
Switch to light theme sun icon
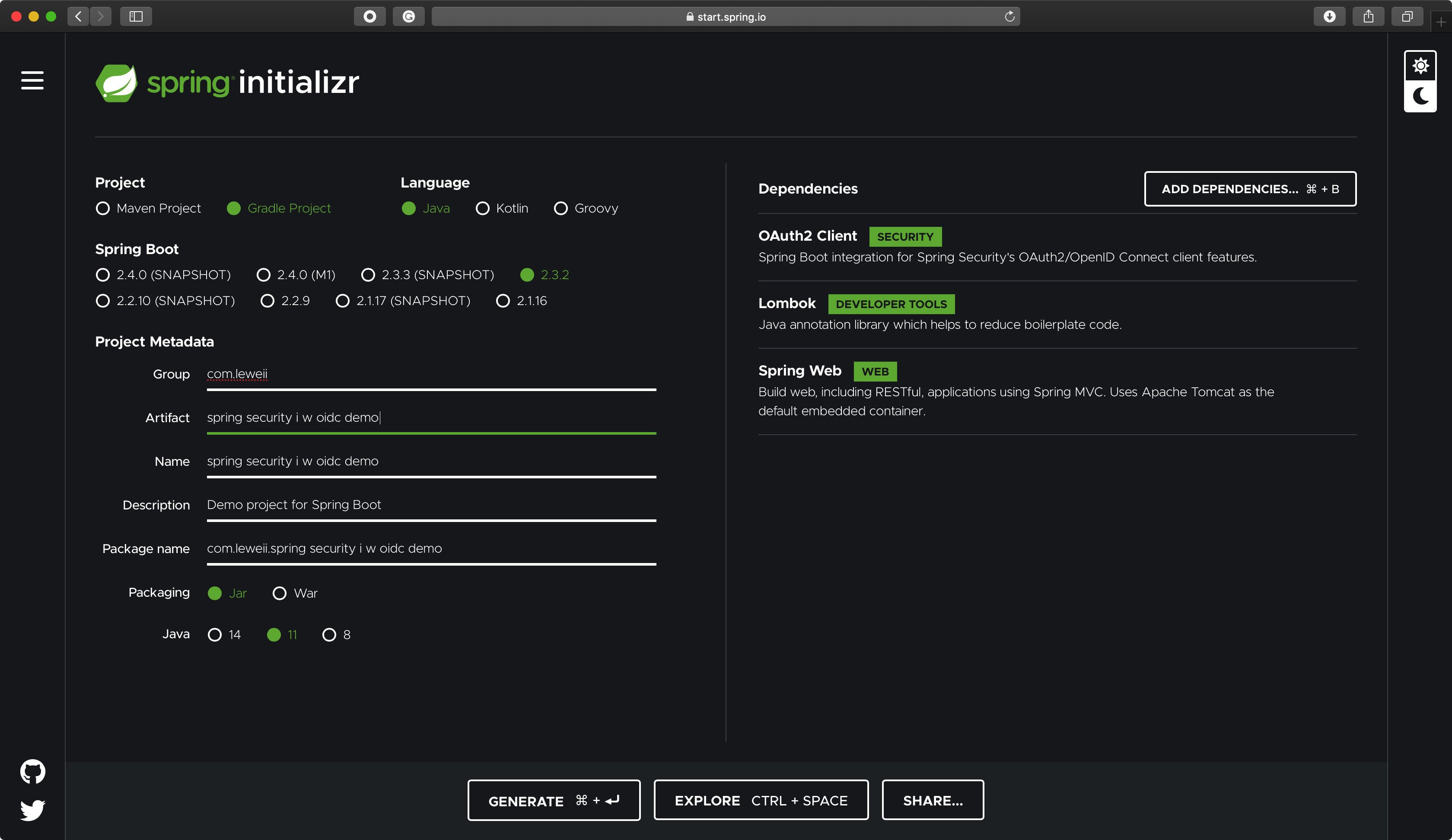[1420, 66]
